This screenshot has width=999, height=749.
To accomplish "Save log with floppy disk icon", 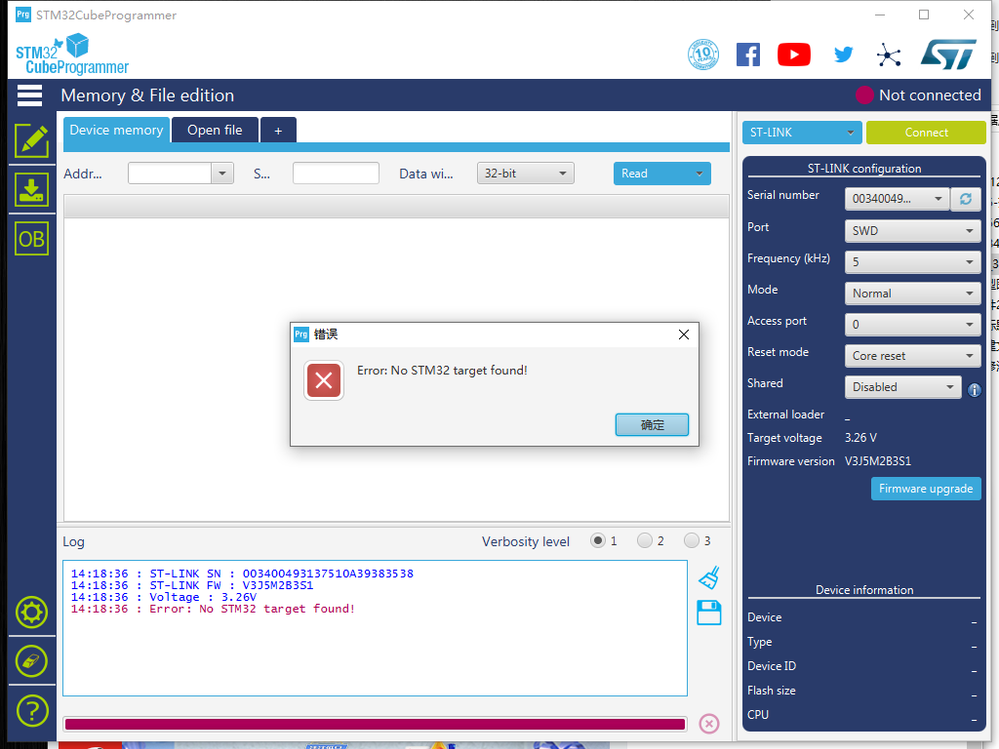I will 709,613.
